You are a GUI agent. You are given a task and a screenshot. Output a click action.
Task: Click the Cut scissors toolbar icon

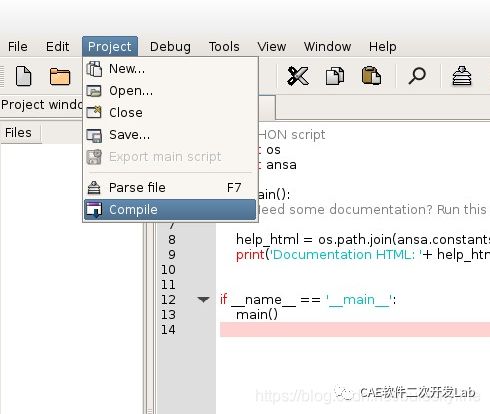click(298, 76)
